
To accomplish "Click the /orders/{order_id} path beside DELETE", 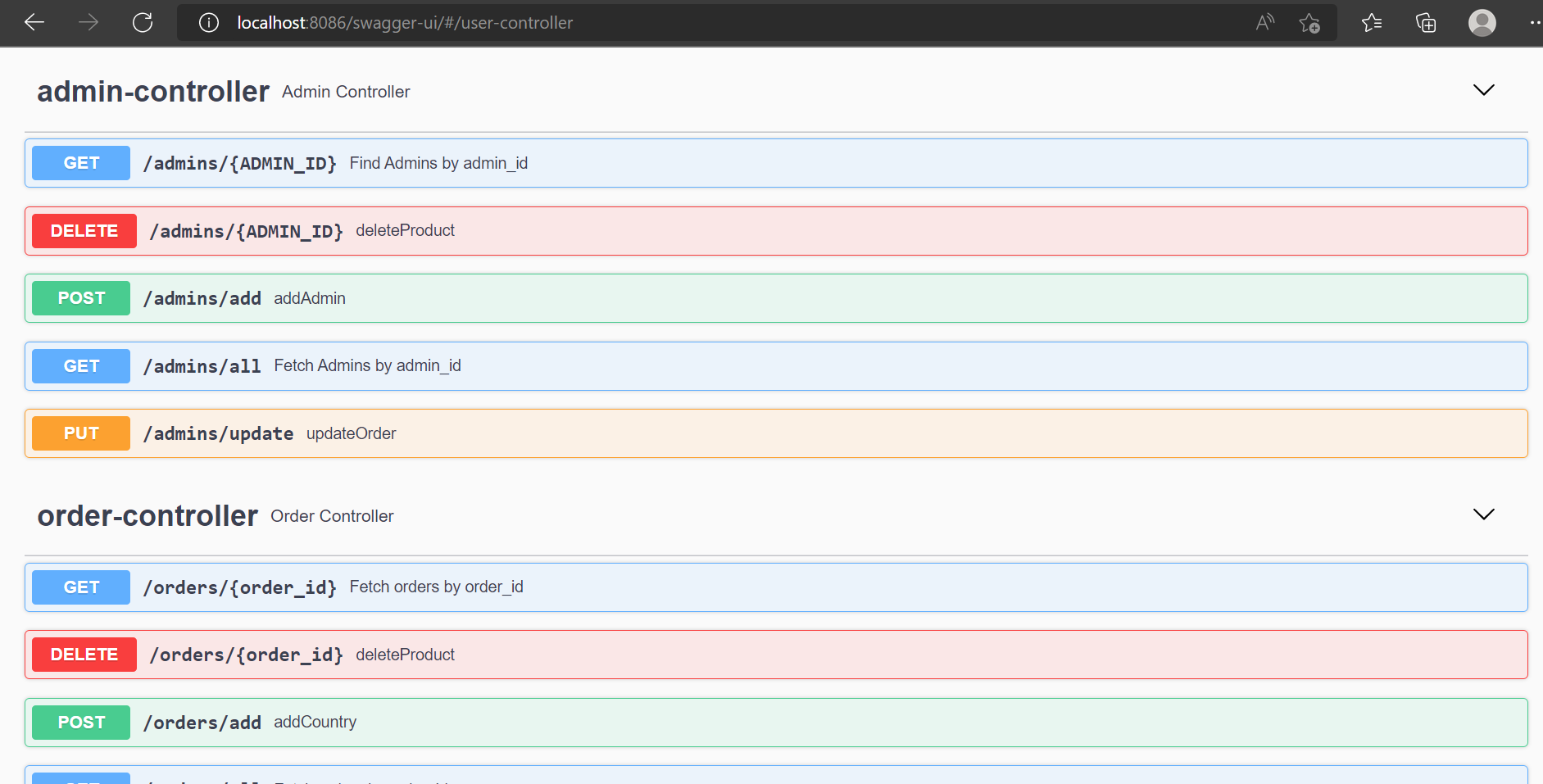I will 247,655.
